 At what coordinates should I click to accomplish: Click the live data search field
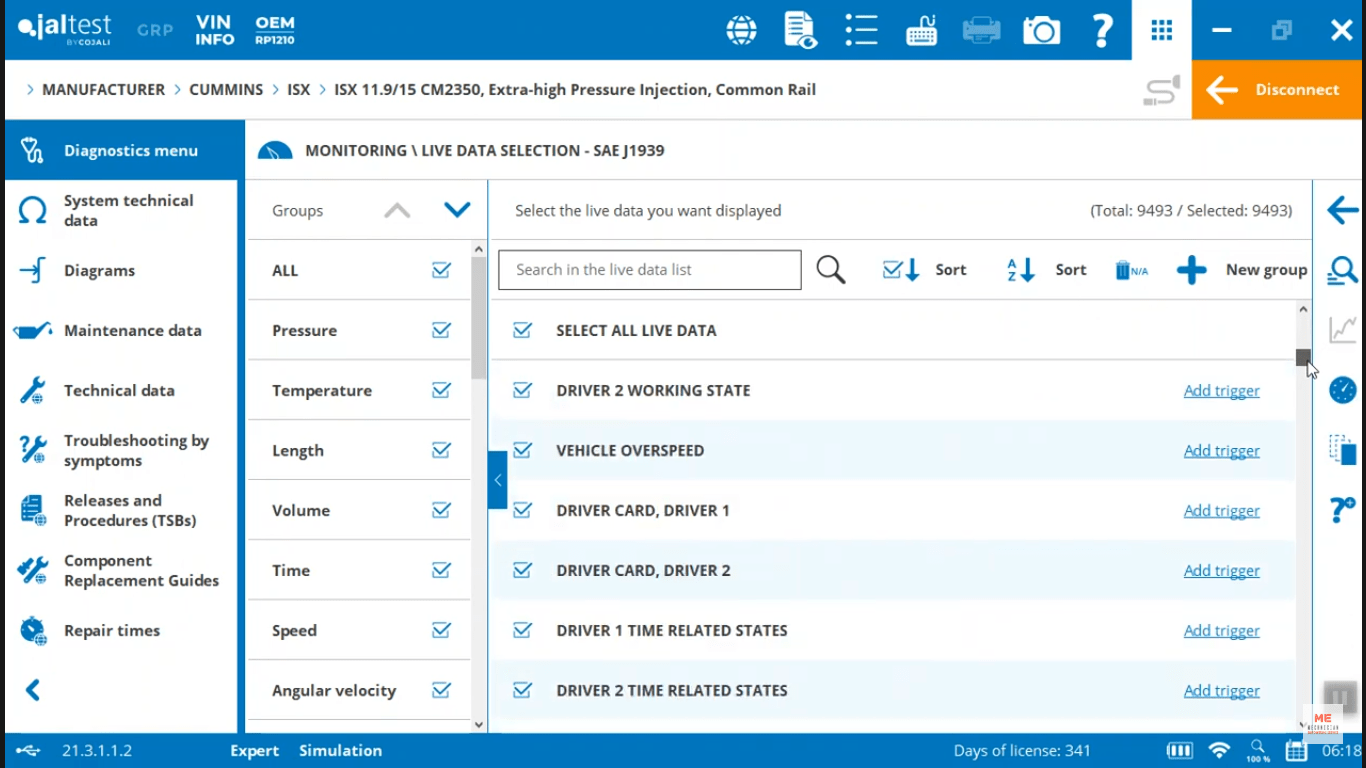coord(650,270)
